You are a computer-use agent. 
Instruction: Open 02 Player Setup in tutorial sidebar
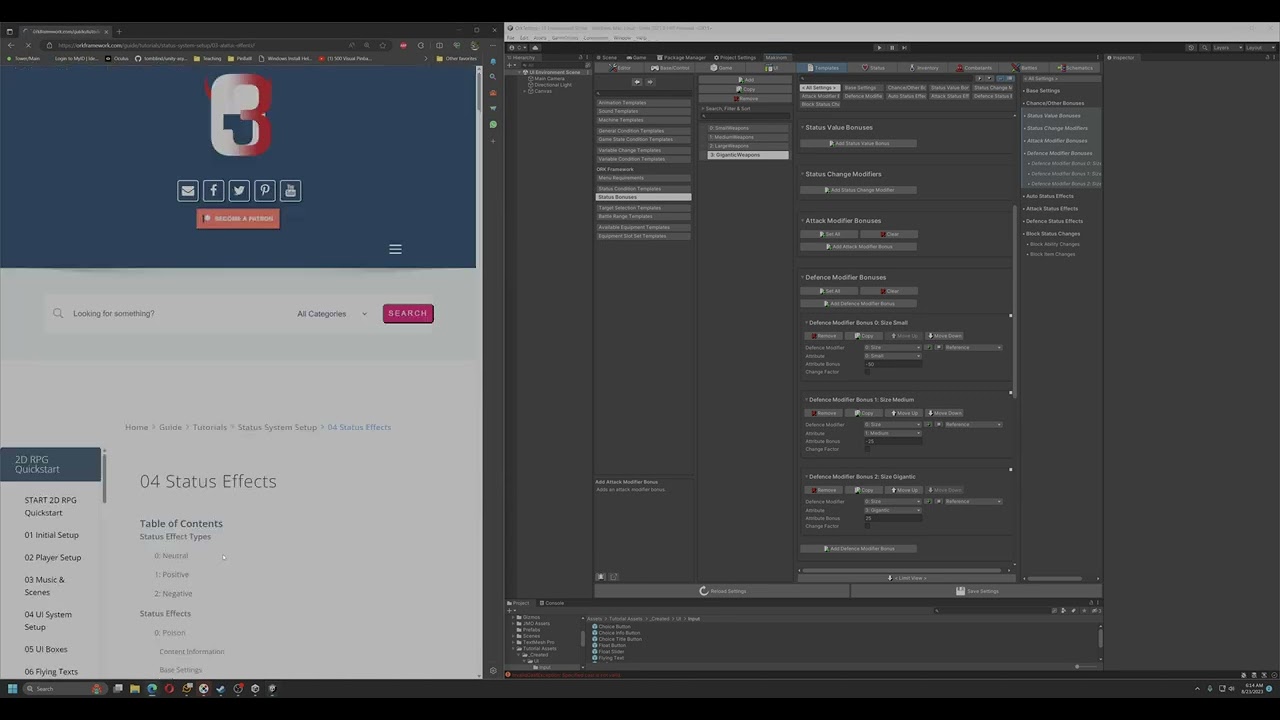pyautogui.click(x=53, y=557)
